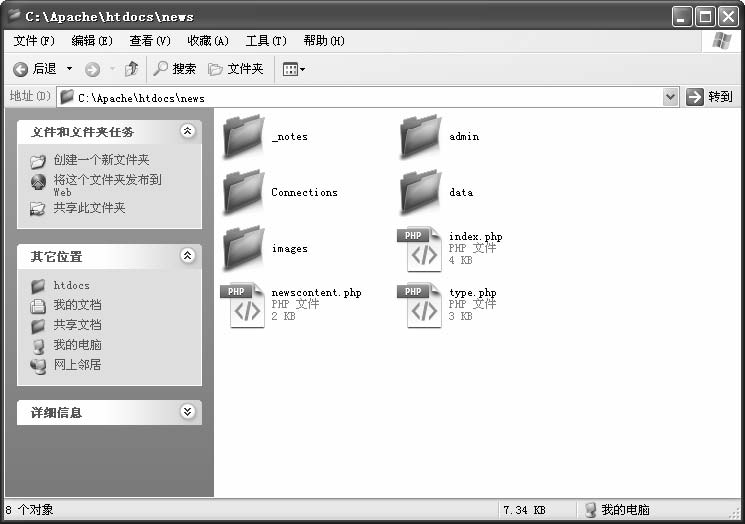
Task: Select the index.php file icon
Action: tap(420, 249)
